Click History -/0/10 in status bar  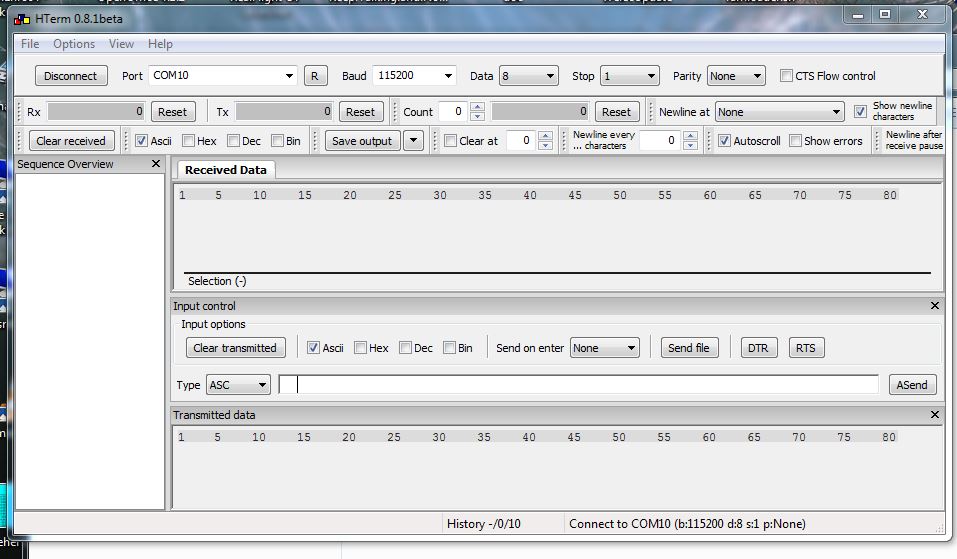point(483,524)
